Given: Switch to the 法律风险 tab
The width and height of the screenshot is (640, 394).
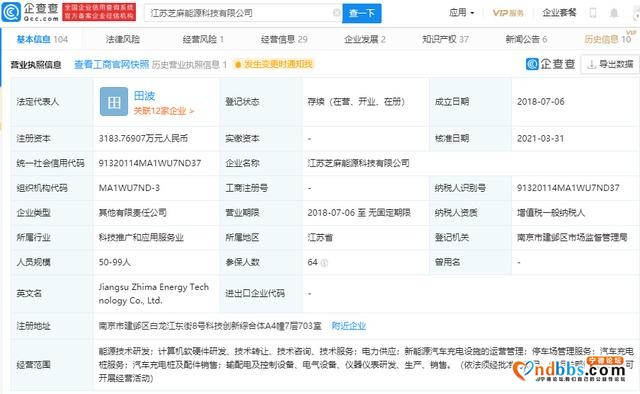Looking at the screenshot, I should (122, 39).
